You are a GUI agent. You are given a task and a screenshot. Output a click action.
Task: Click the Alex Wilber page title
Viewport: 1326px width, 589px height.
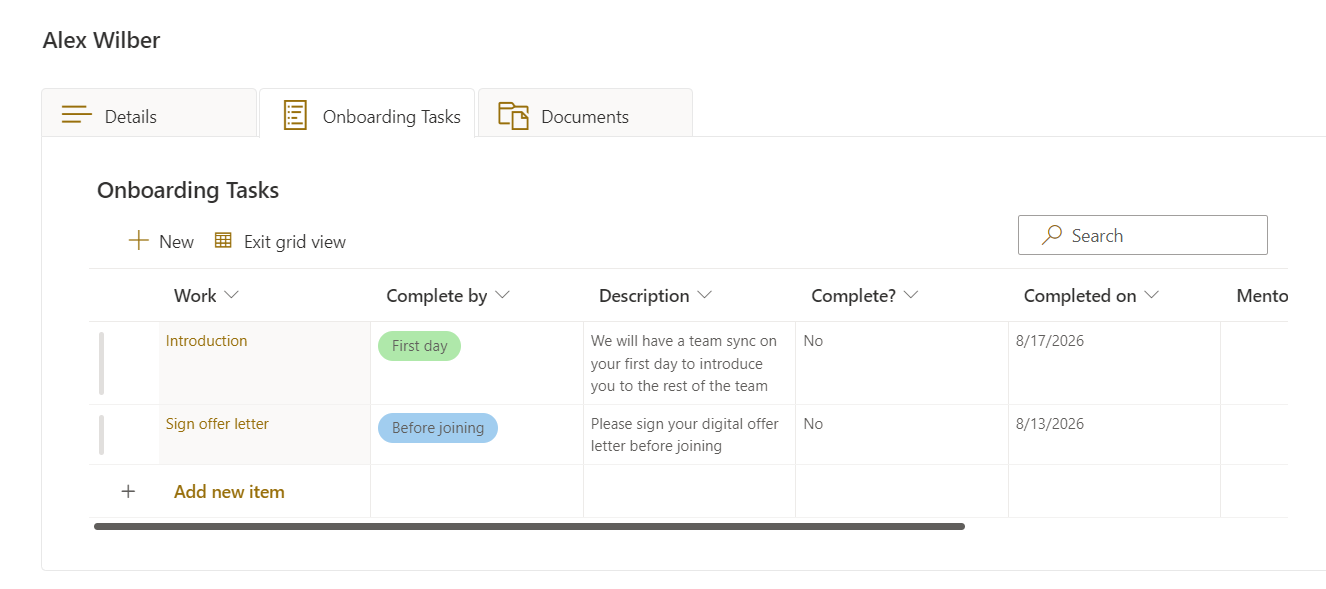click(x=101, y=40)
